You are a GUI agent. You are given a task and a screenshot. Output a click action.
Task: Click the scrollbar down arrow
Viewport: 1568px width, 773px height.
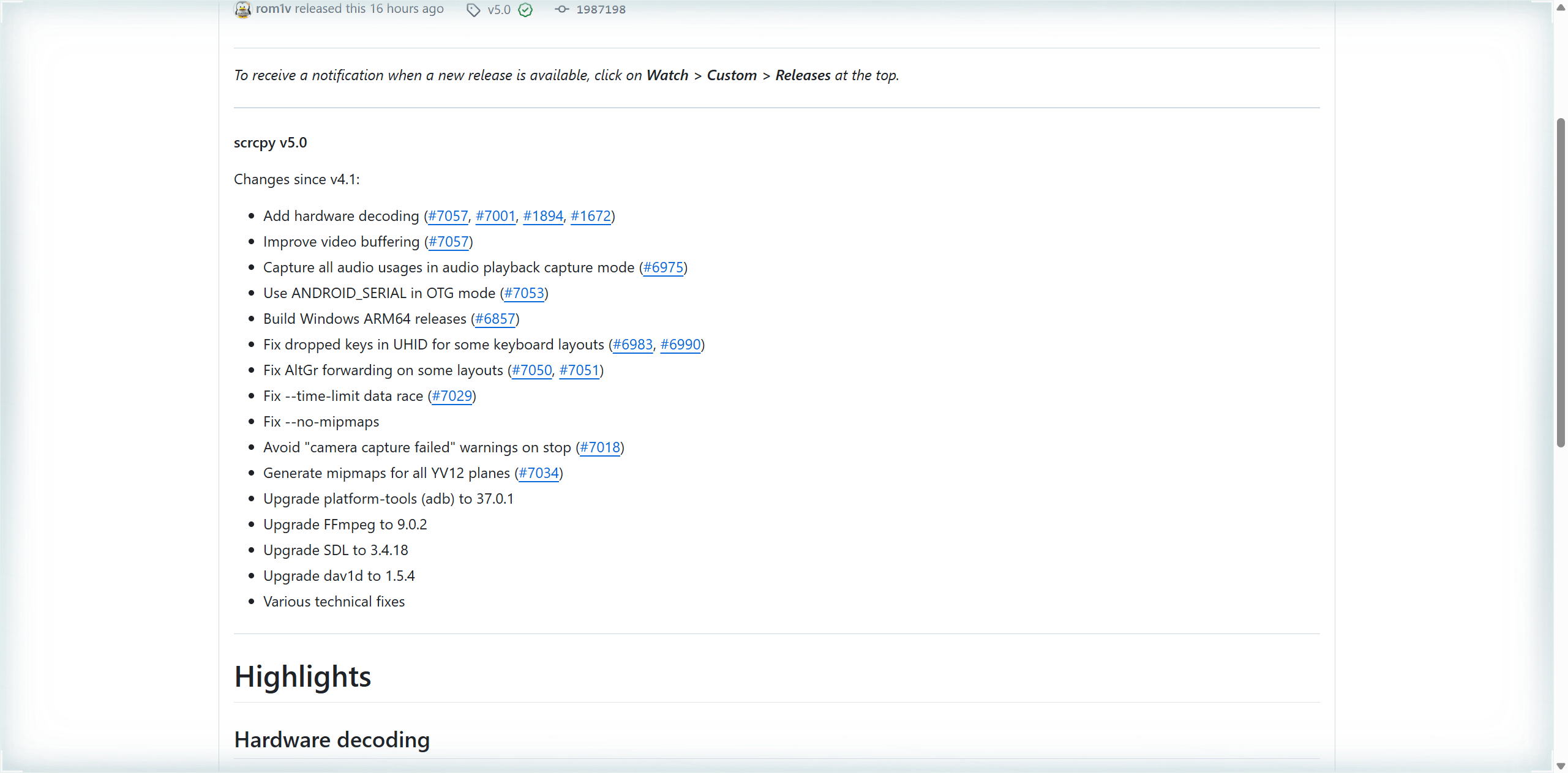click(1561, 766)
